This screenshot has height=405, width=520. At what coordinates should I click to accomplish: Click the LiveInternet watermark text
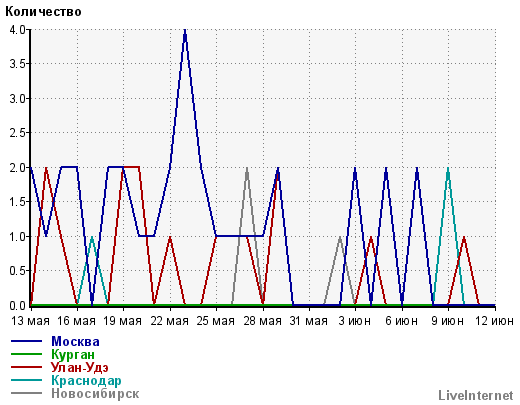pyautogui.click(x=476, y=395)
